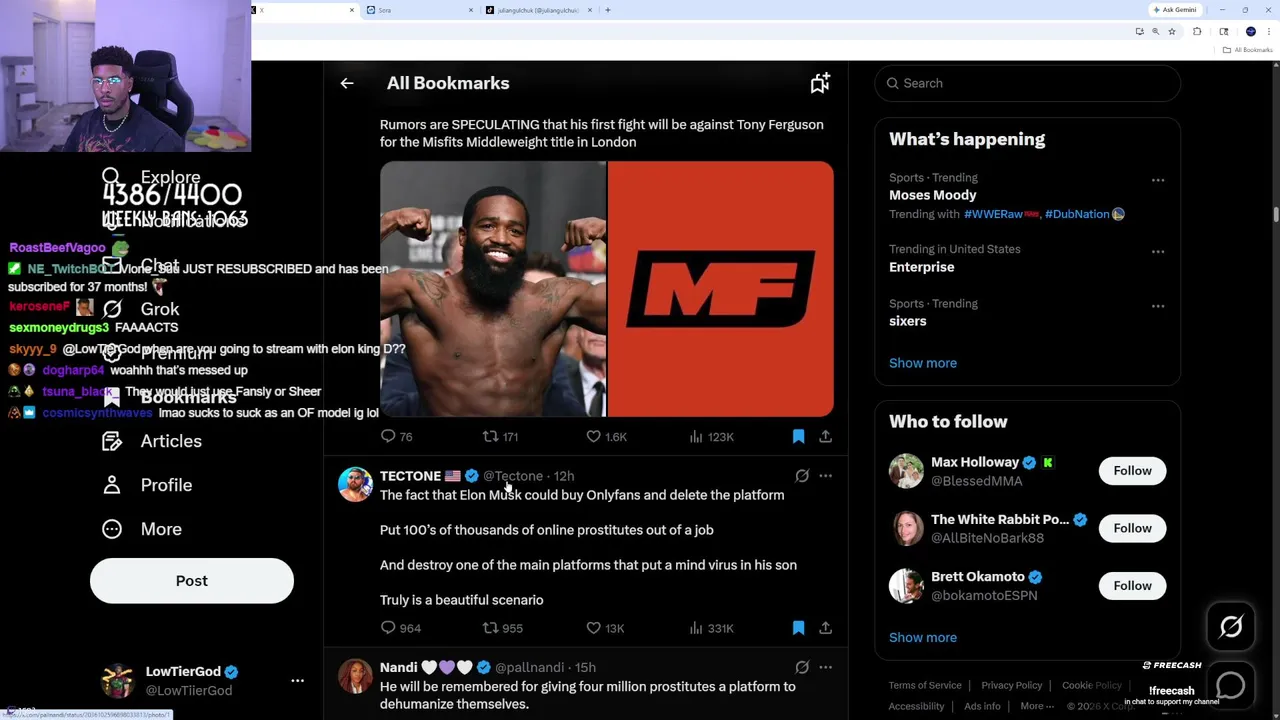Go back using the All Bookmarks arrow
Screen dimensions: 1280x720
[347, 83]
